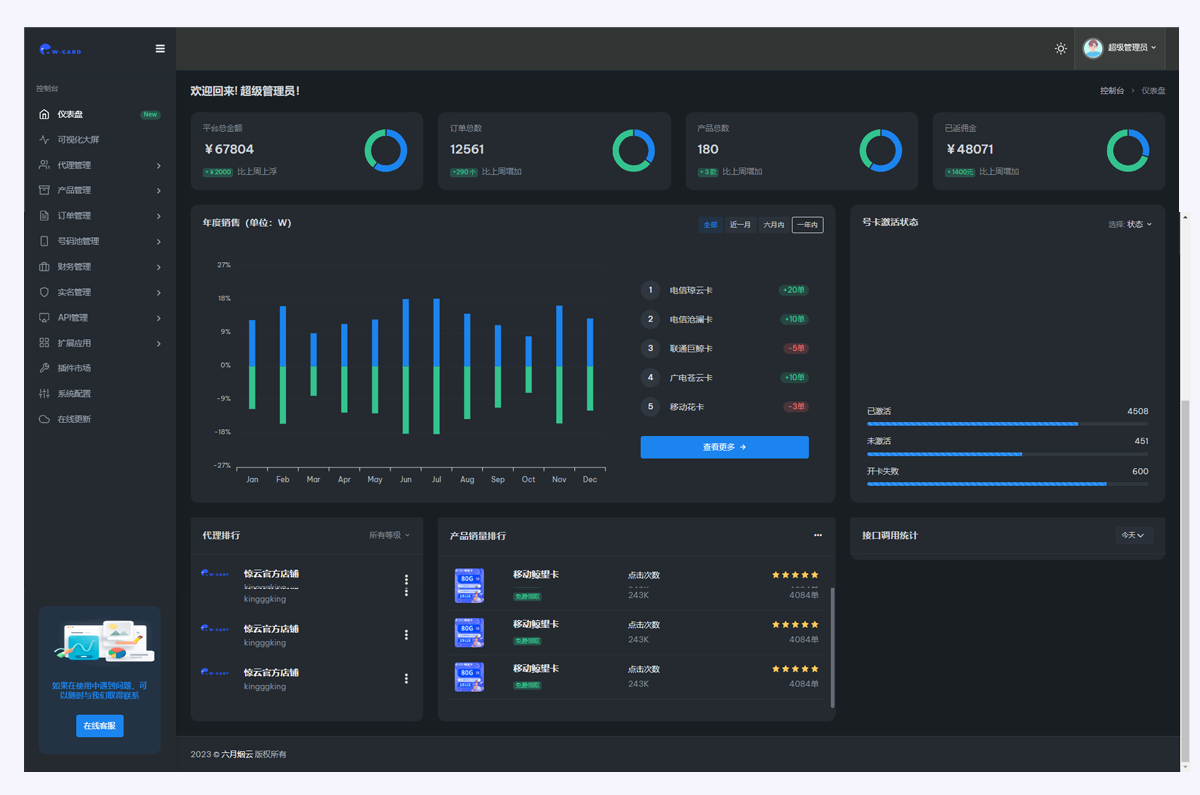1200x795 pixels.
Task: Click the 实名管理 shield icon
Action: pyautogui.click(x=44, y=292)
